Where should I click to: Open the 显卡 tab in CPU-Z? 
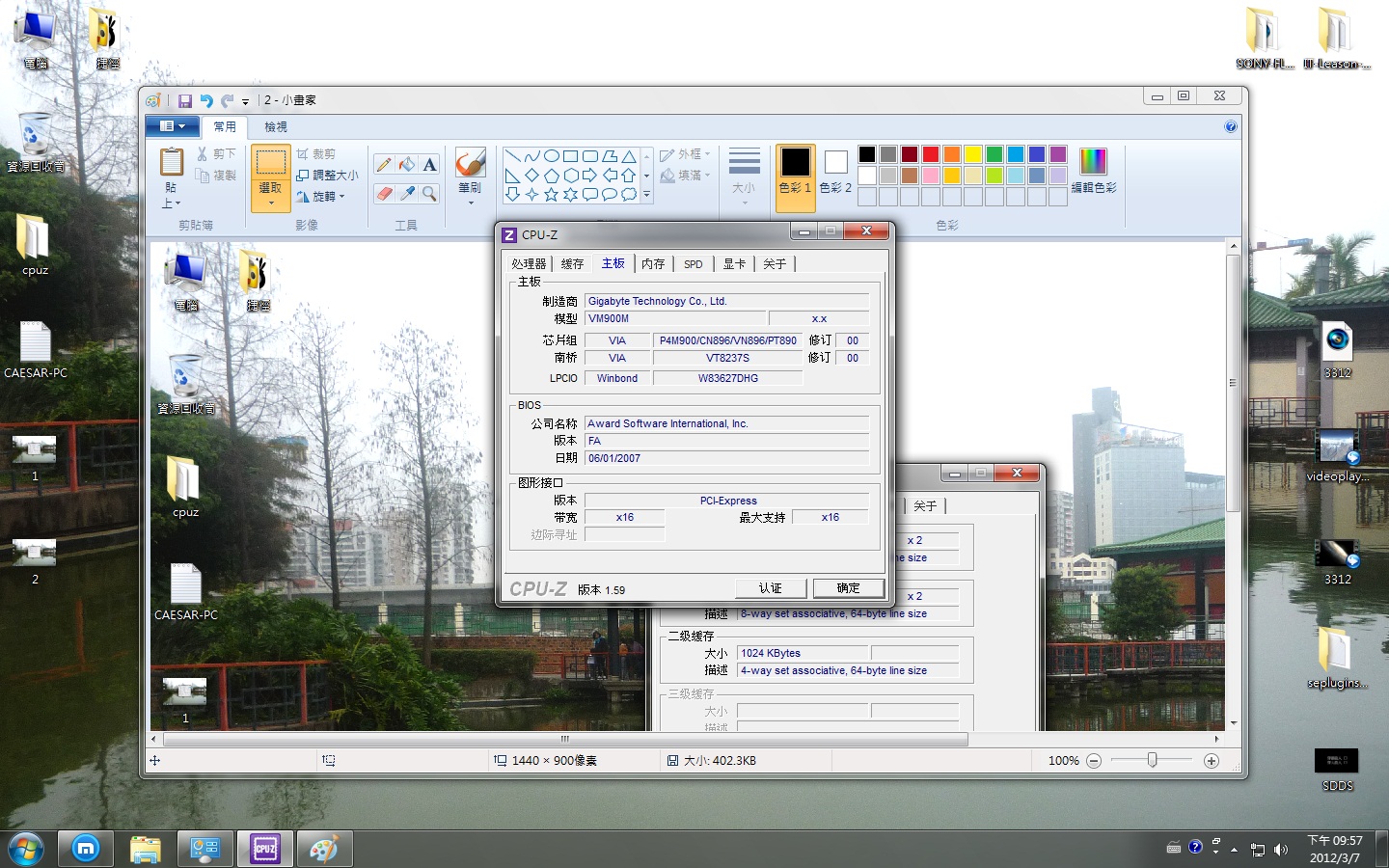click(734, 264)
